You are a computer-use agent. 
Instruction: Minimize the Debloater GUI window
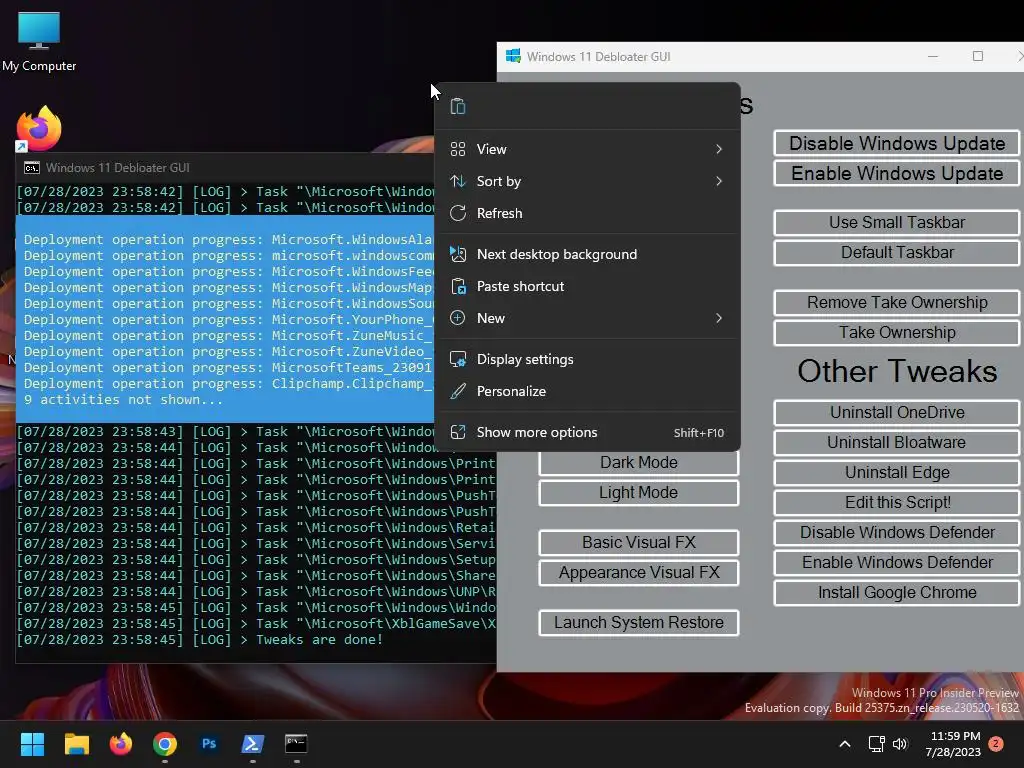click(933, 56)
